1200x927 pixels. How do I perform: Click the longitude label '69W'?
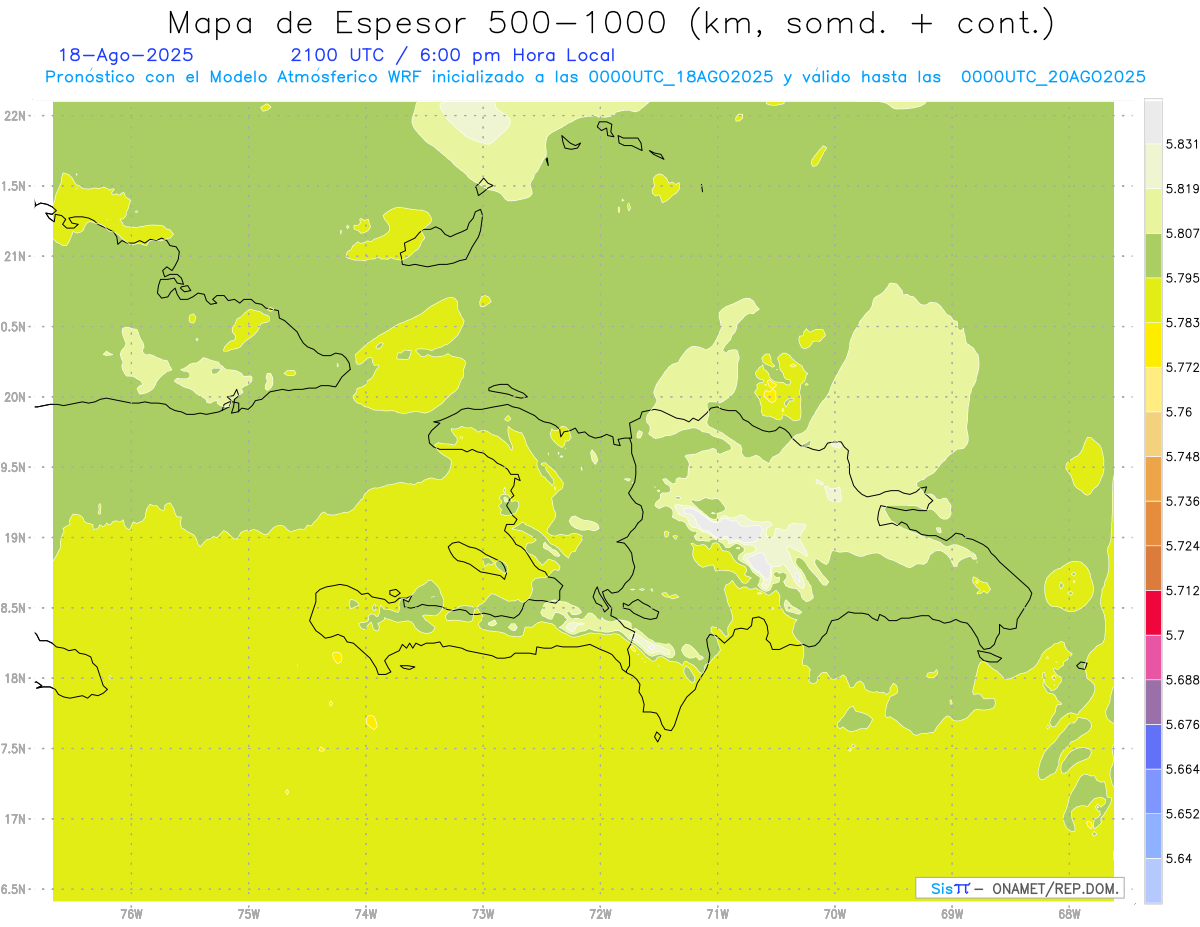coord(952,913)
